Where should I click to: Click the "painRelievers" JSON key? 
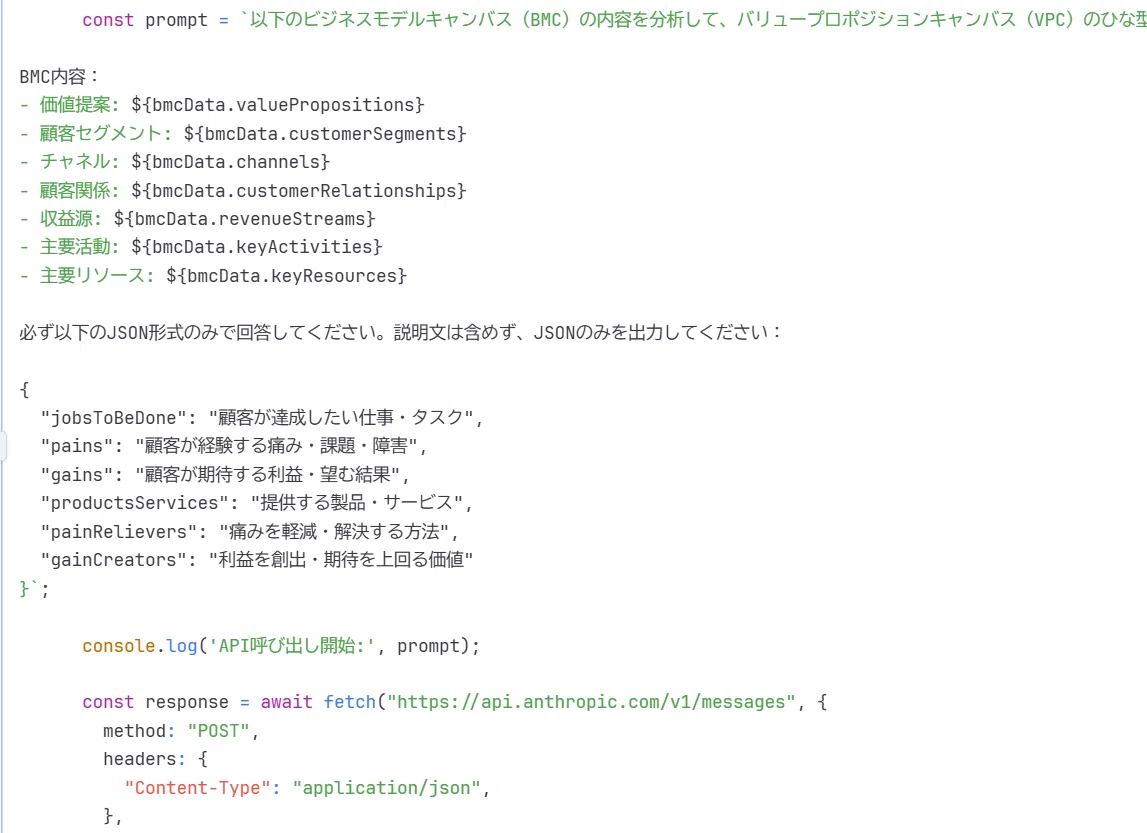(x=119, y=532)
